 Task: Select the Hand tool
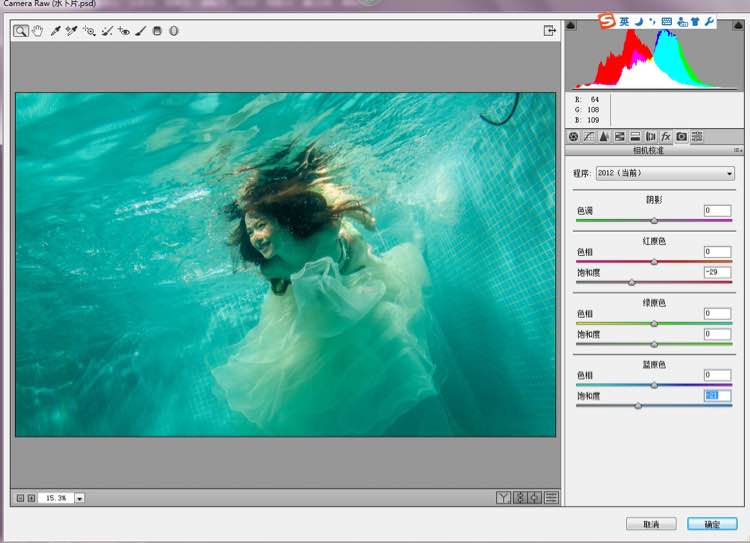coord(37,31)
